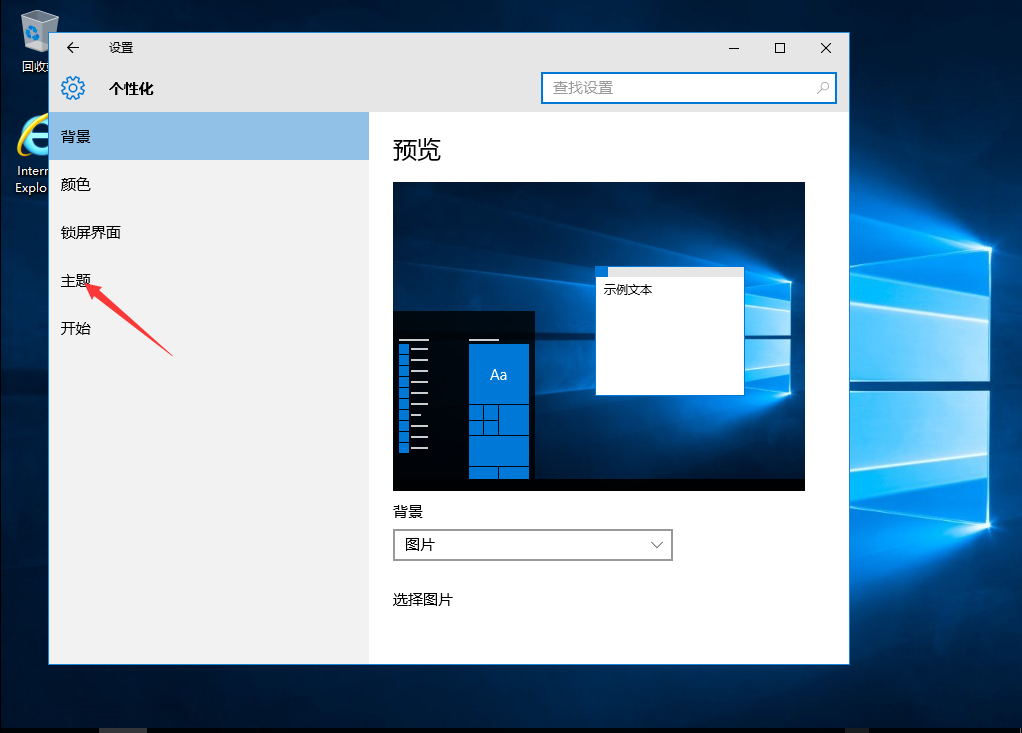
Task: Click the gear icon beside 个性化
Action: (73, 88)
